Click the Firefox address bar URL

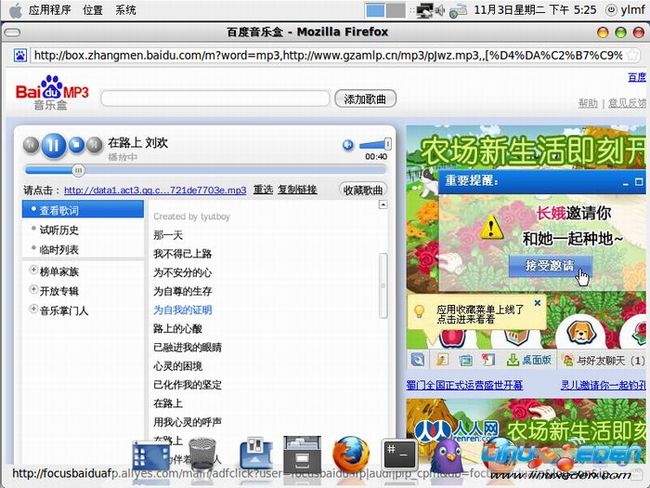(327, 55)
